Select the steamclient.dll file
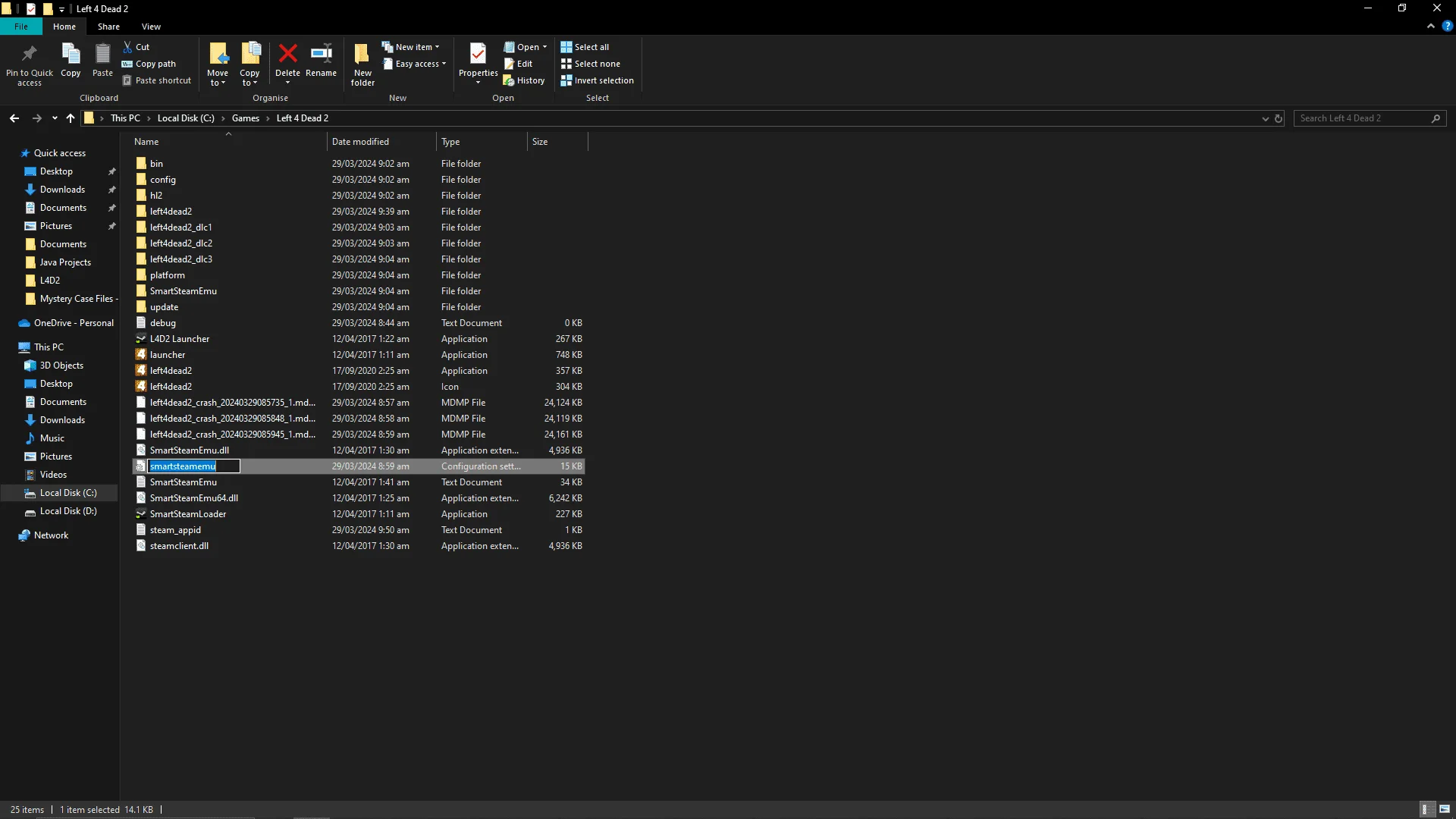This screenshot has height=819, width=1456. click(x=179, y=546)
